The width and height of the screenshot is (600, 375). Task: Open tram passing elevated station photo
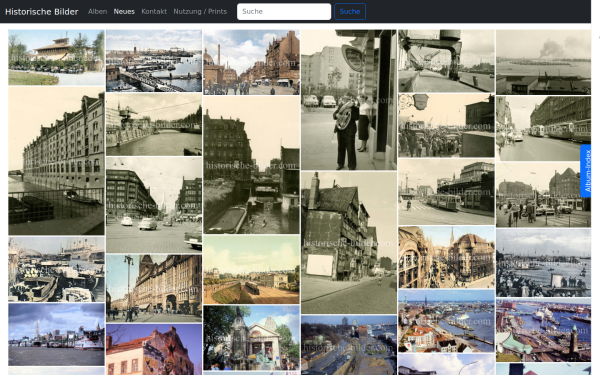coord(446,192)
